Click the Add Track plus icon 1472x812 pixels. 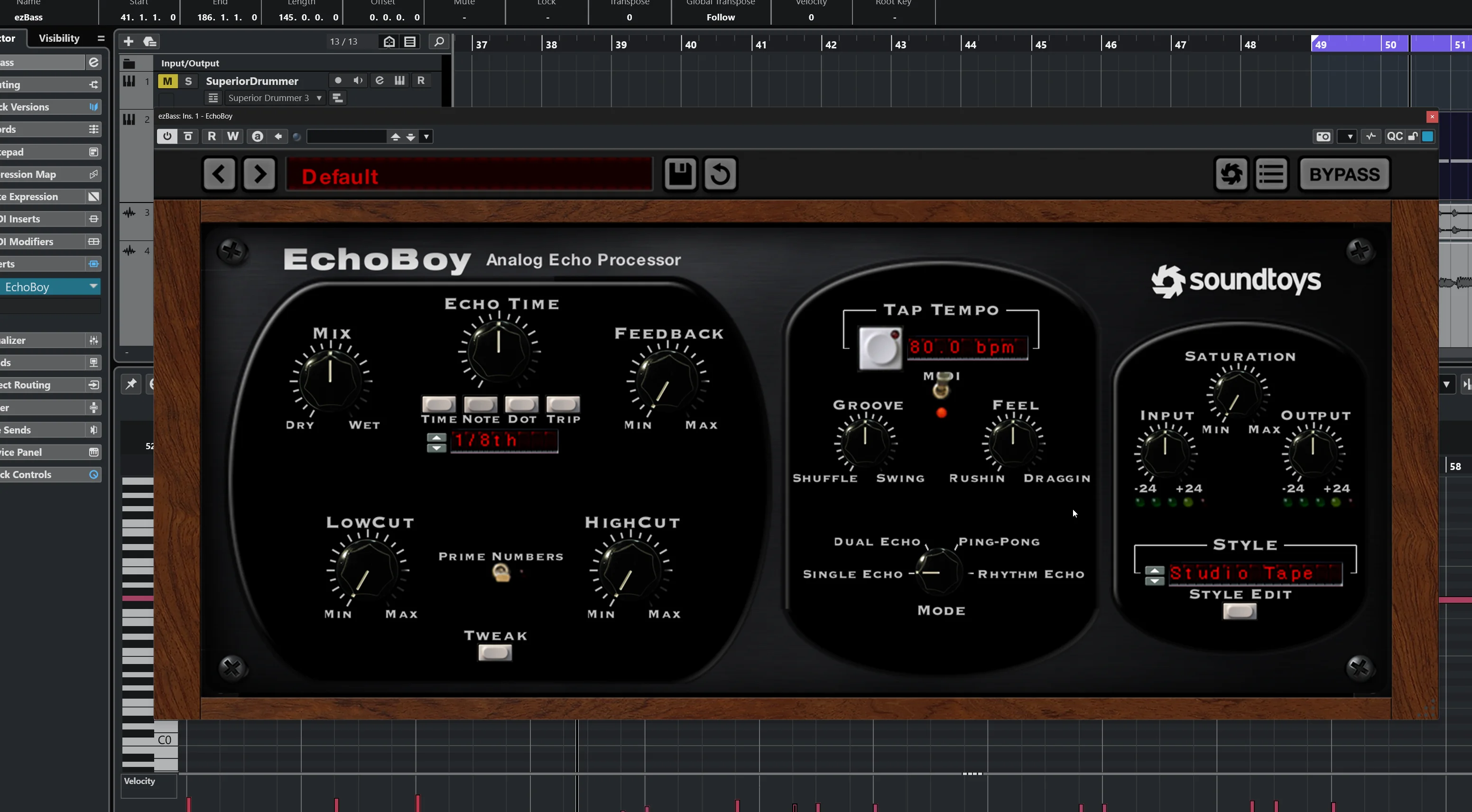click(x=129, y=42)
